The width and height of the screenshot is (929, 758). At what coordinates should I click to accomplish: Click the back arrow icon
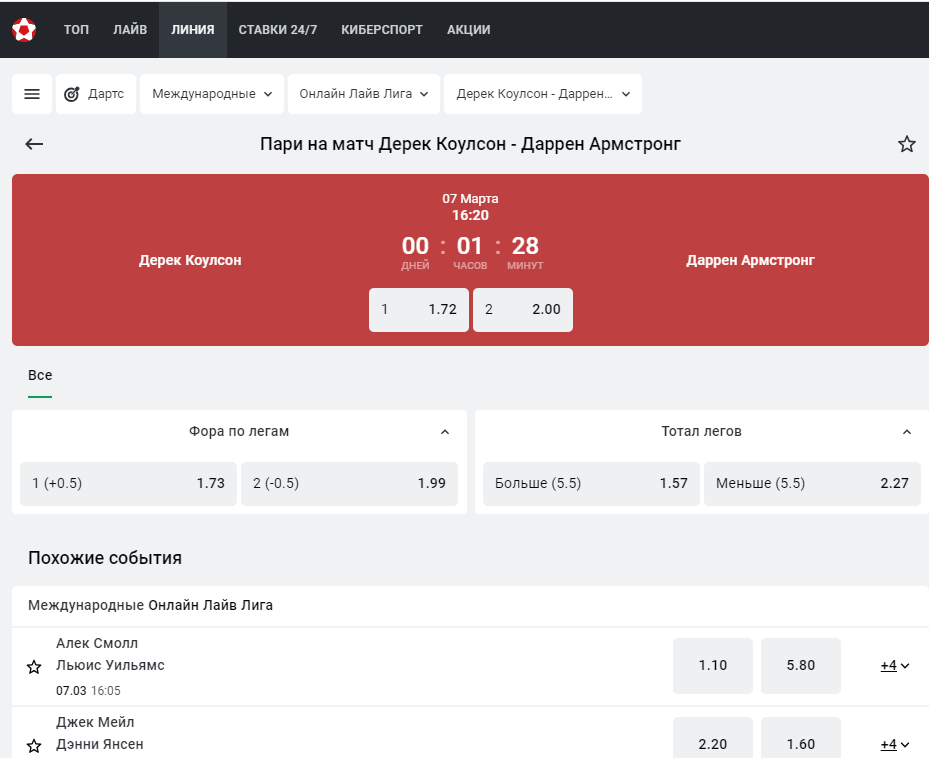[34, 143]
